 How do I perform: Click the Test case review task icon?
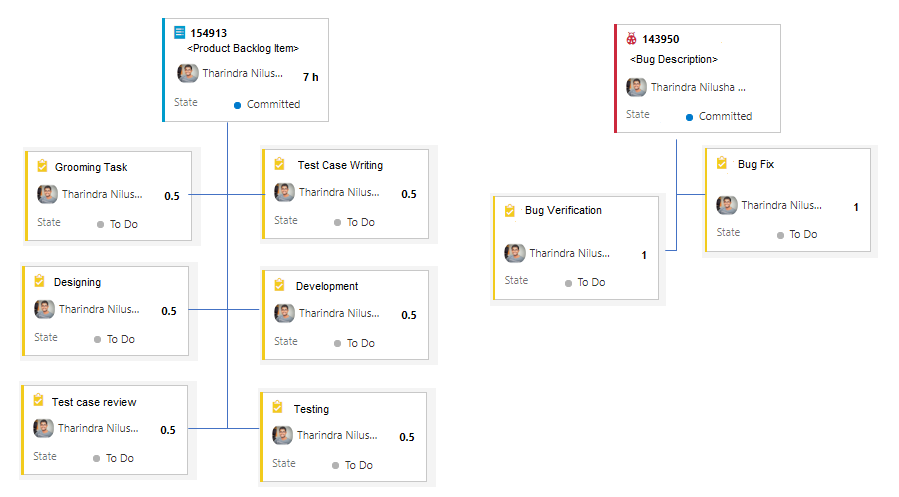tap(39, 402)
